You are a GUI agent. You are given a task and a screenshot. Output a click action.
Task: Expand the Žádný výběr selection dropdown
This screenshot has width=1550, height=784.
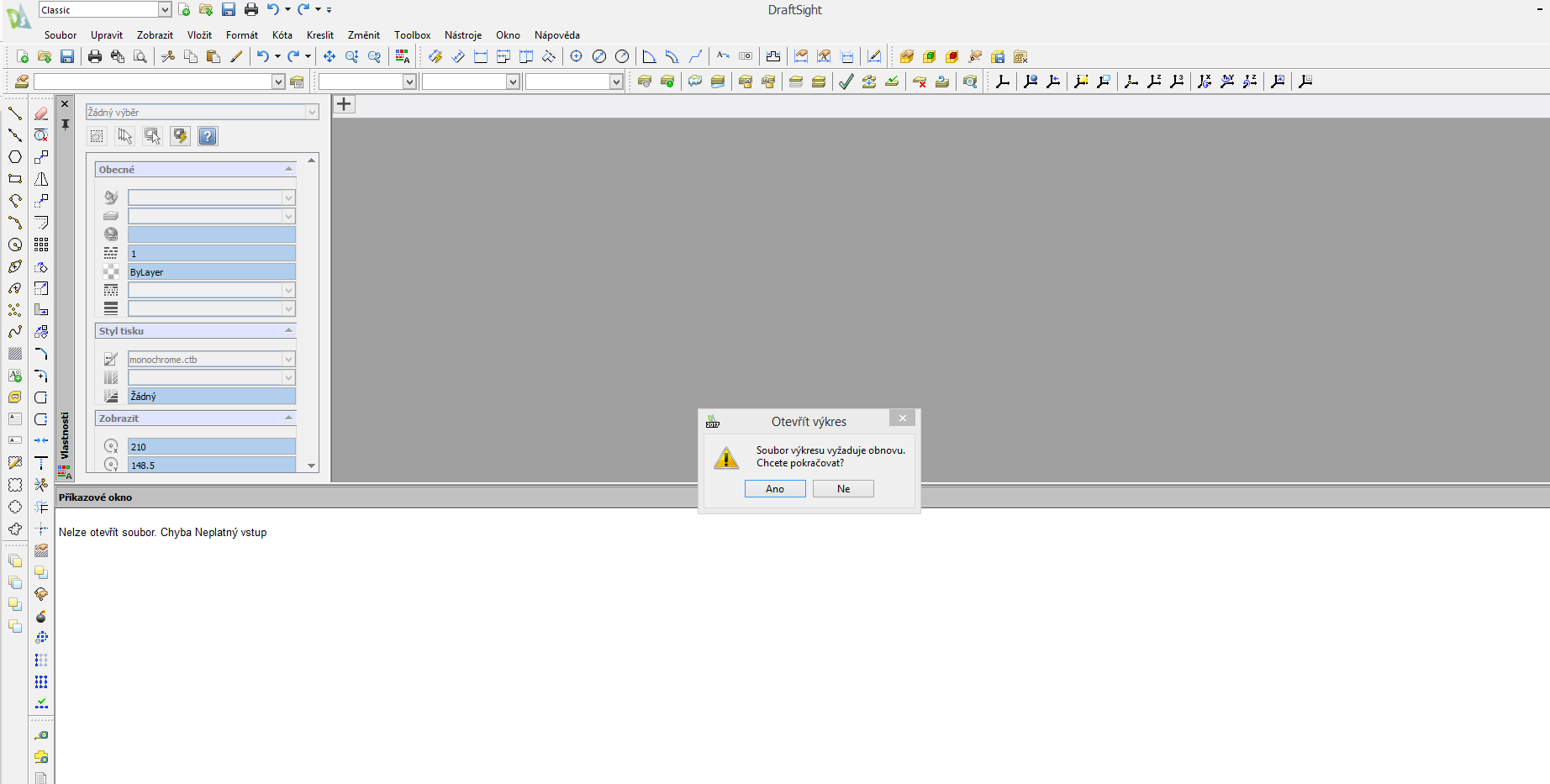pos(312,113)
